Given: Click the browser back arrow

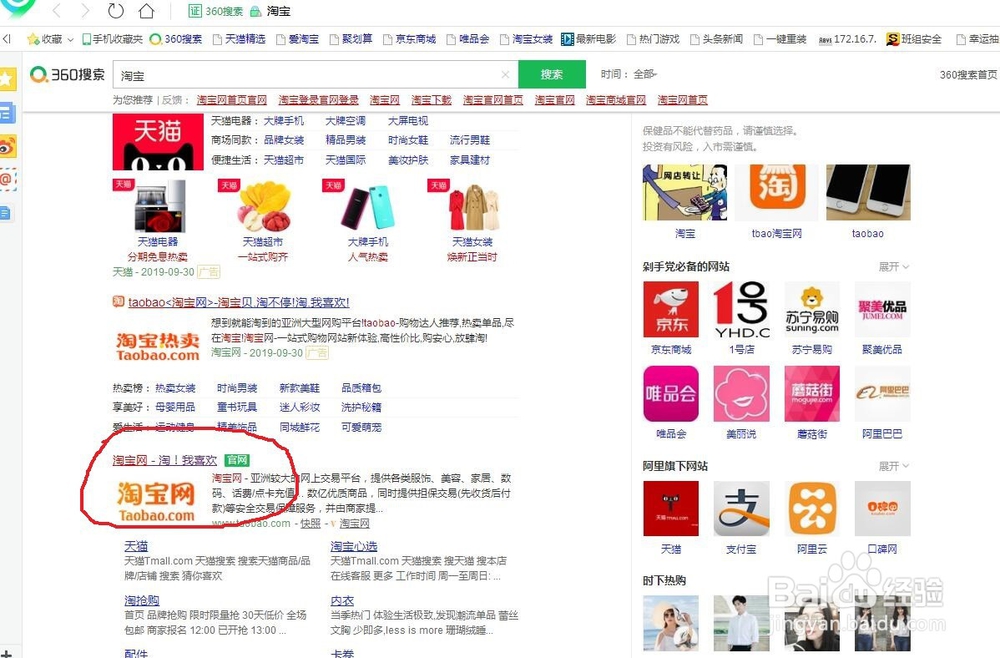Looking at the screenshot, I should pos(57,11).
